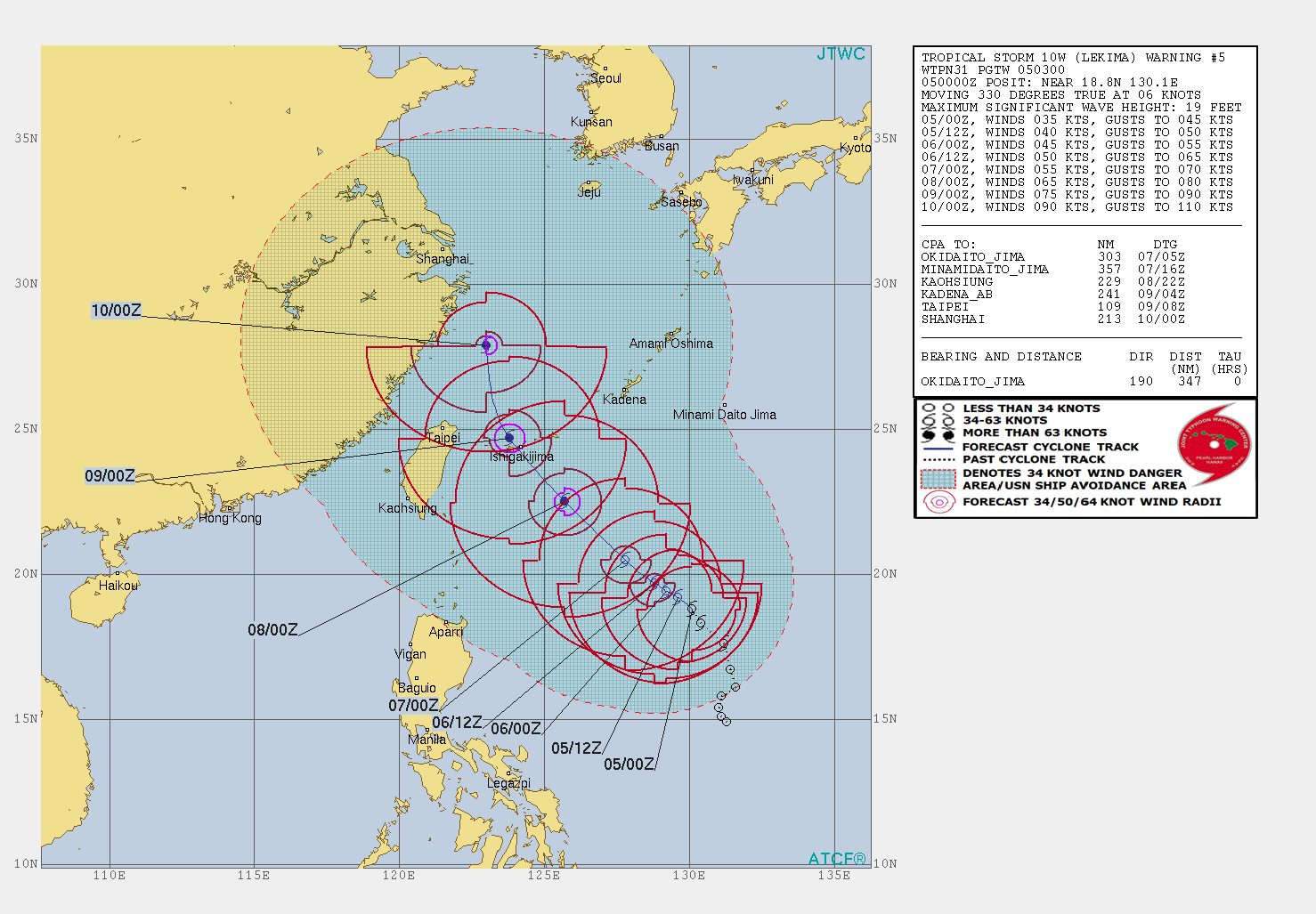Click the 07/00Z forecast time label
The width and height of the screenshot is (1316, 914).
413,706
